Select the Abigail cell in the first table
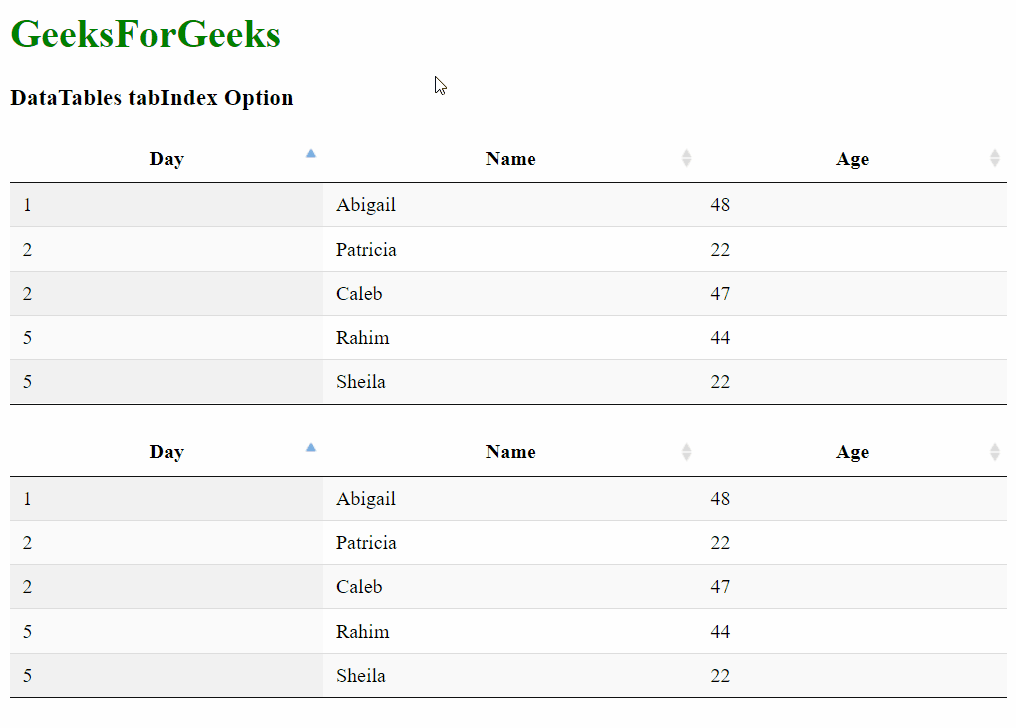 [x=366, y=205]
